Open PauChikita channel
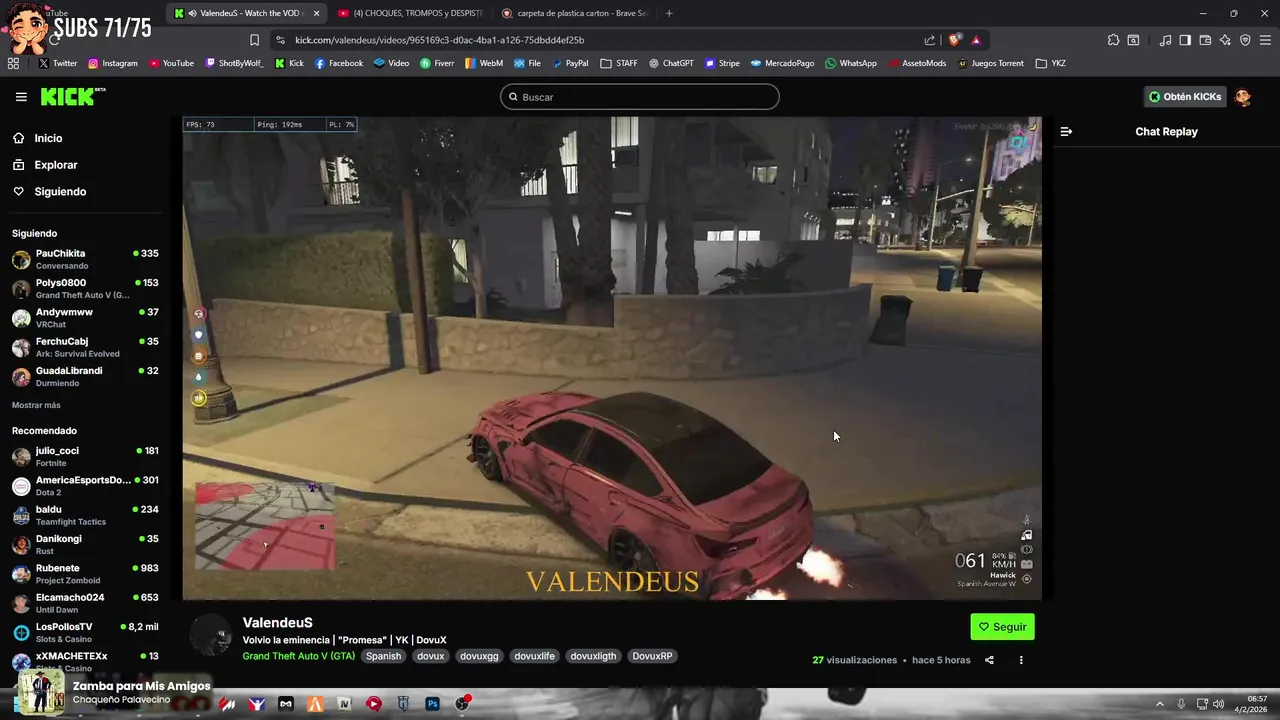The height and width of the screenshot is (720, 1280). tap(85, 259)
